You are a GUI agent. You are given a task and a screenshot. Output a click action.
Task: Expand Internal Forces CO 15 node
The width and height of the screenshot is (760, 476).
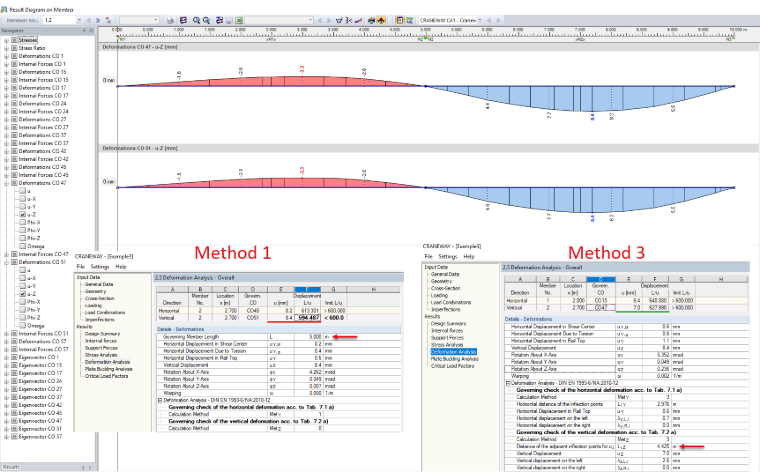[6, 80]
